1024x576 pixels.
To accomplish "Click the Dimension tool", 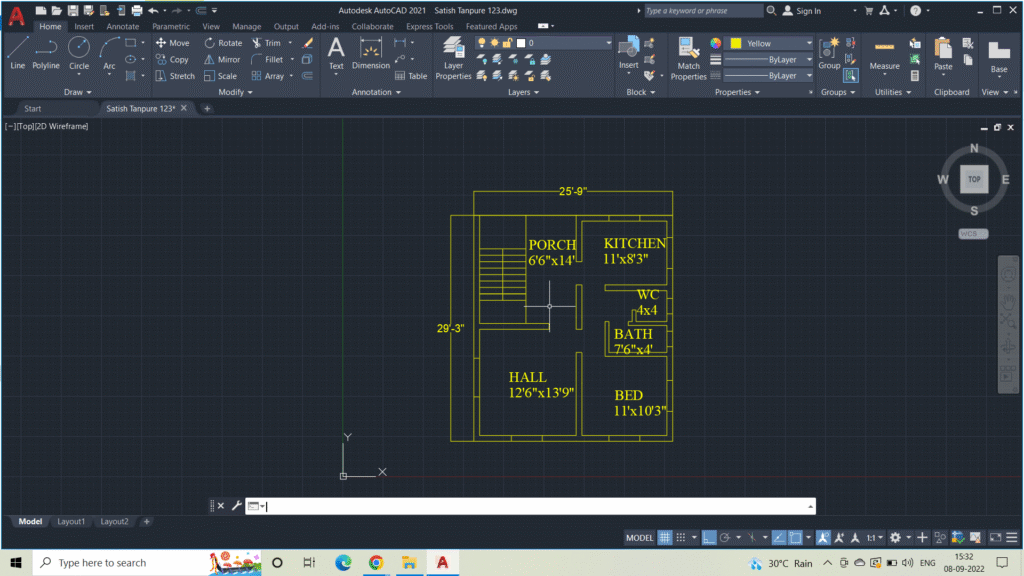I will point(370,53).
